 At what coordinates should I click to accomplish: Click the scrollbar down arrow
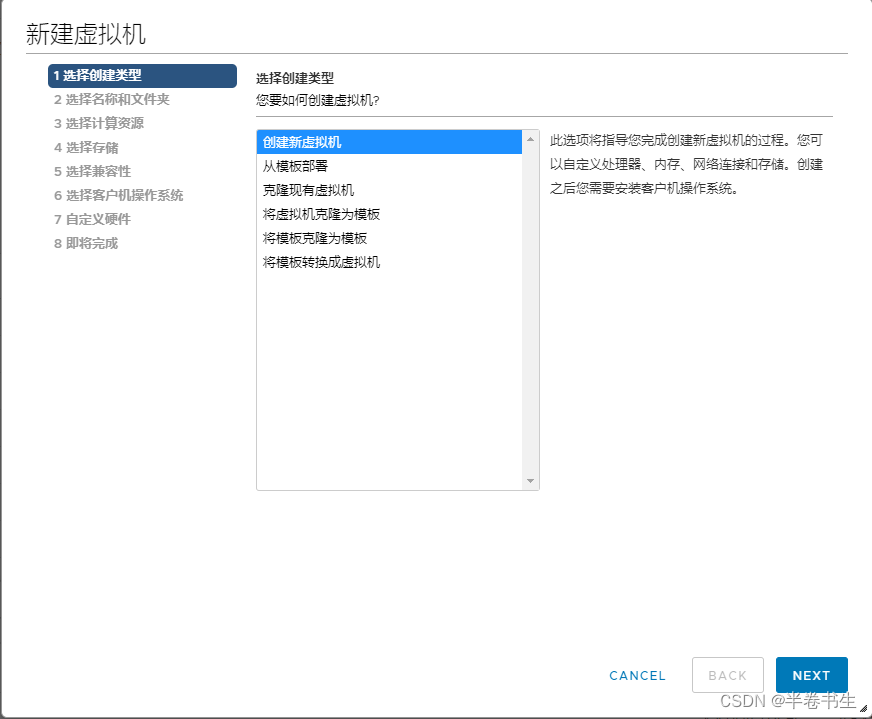[x=531, y=480]
